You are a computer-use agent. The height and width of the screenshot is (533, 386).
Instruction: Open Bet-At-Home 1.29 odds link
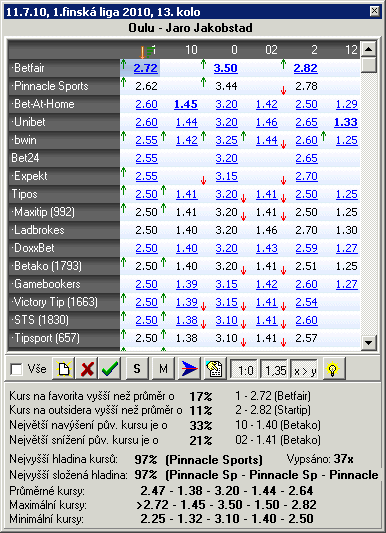[x=347, y=104]
